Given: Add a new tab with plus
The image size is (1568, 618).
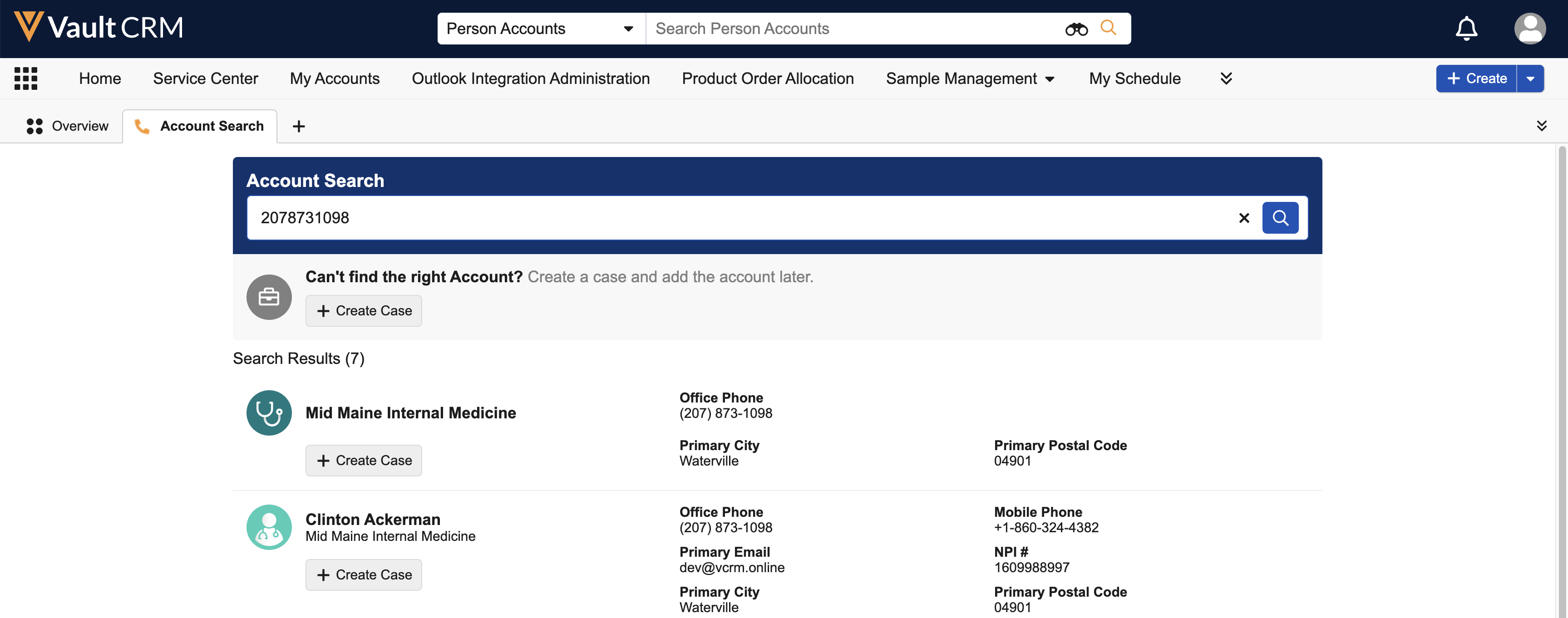Looking at the screenshot, I should [298, 126].
